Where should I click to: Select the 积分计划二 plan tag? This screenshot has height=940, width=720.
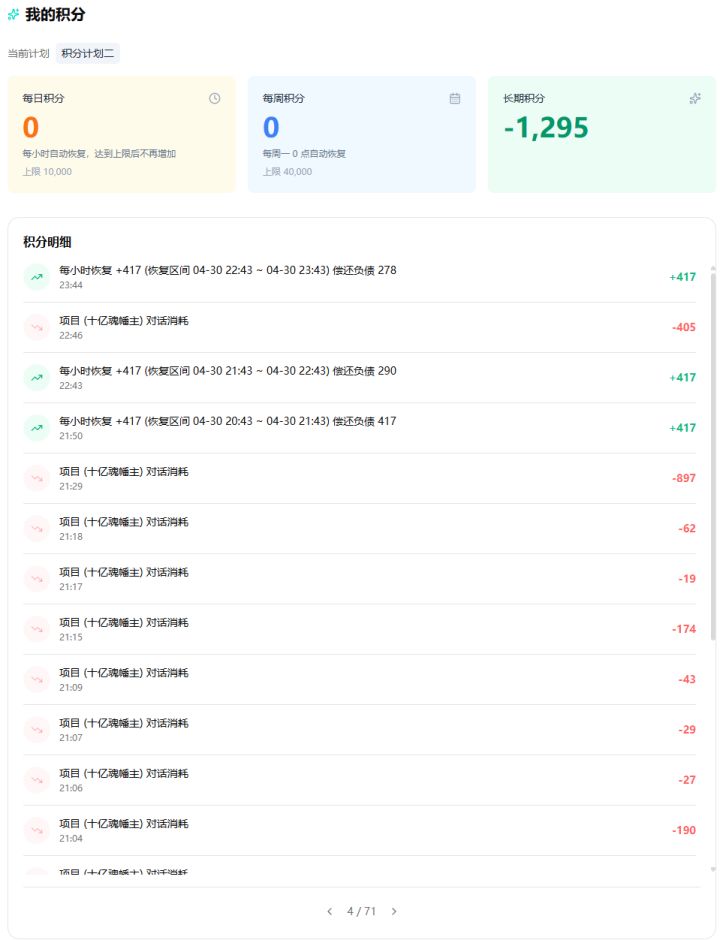[x=88, y=53]
